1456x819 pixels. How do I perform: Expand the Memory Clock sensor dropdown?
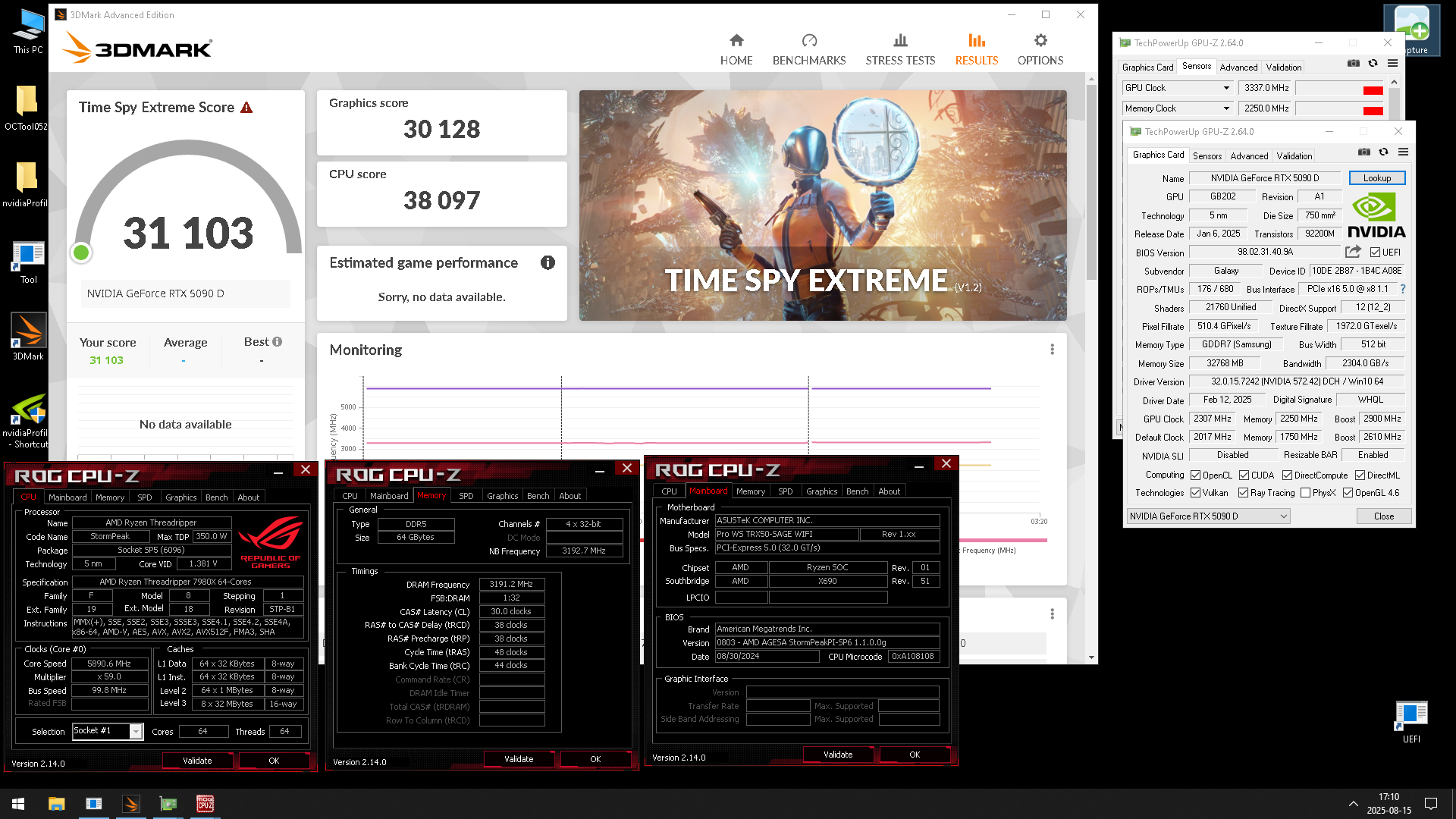click(x=1226, y=108)
